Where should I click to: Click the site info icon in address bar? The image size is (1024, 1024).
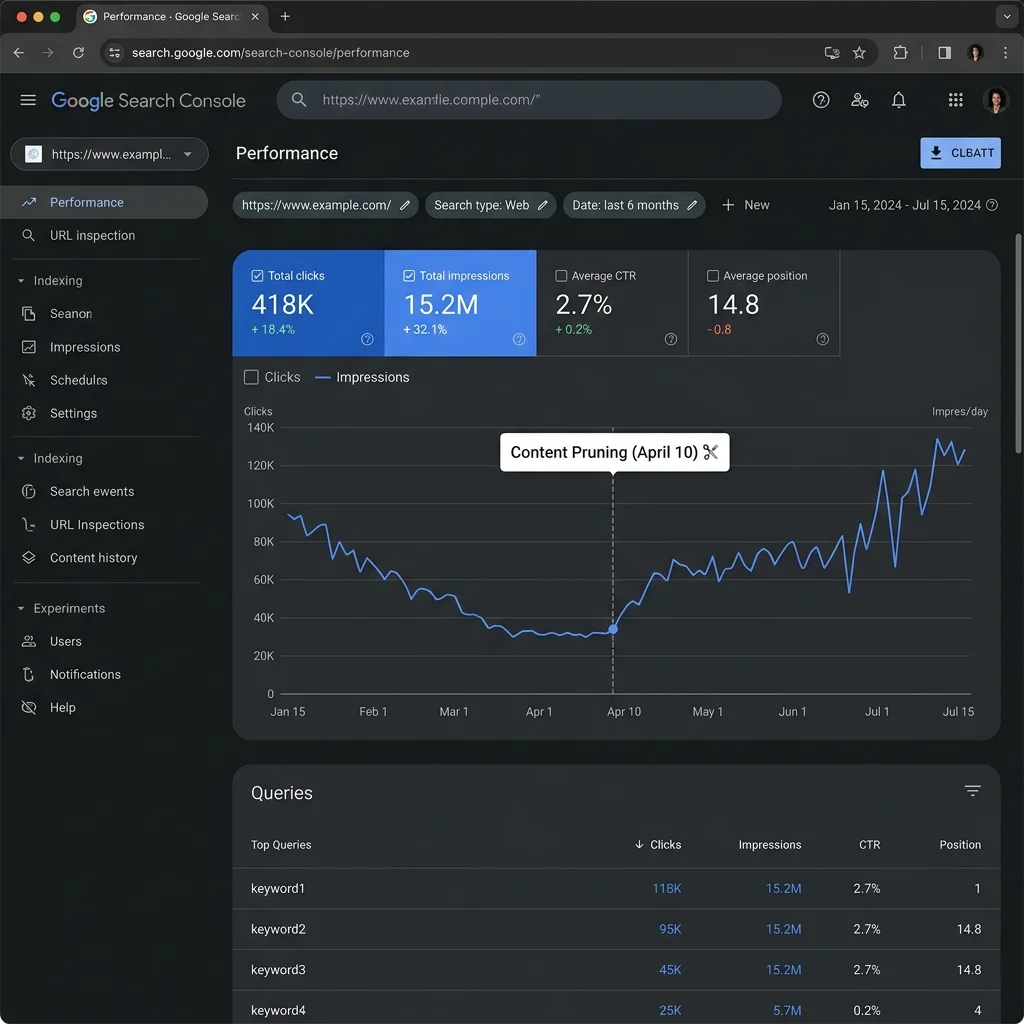point(114,53)
